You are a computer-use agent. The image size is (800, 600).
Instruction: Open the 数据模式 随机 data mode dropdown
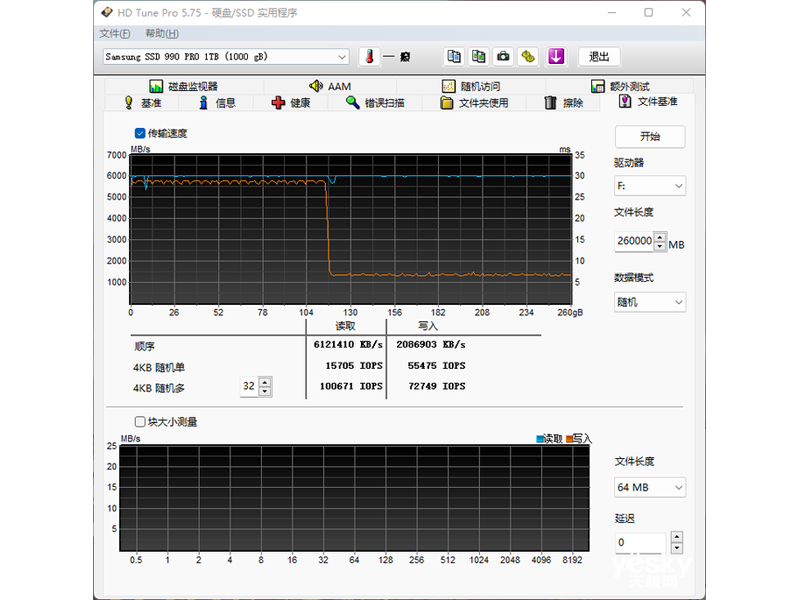pos(650,302)
